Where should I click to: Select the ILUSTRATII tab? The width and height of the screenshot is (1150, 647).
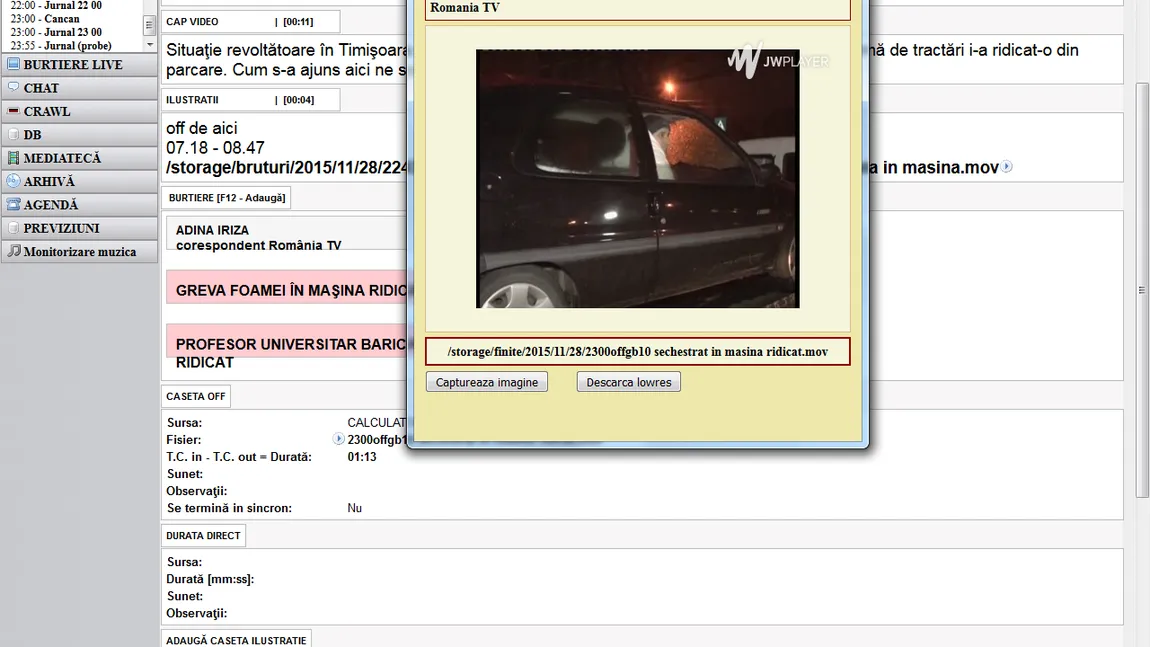coord(250,100)
